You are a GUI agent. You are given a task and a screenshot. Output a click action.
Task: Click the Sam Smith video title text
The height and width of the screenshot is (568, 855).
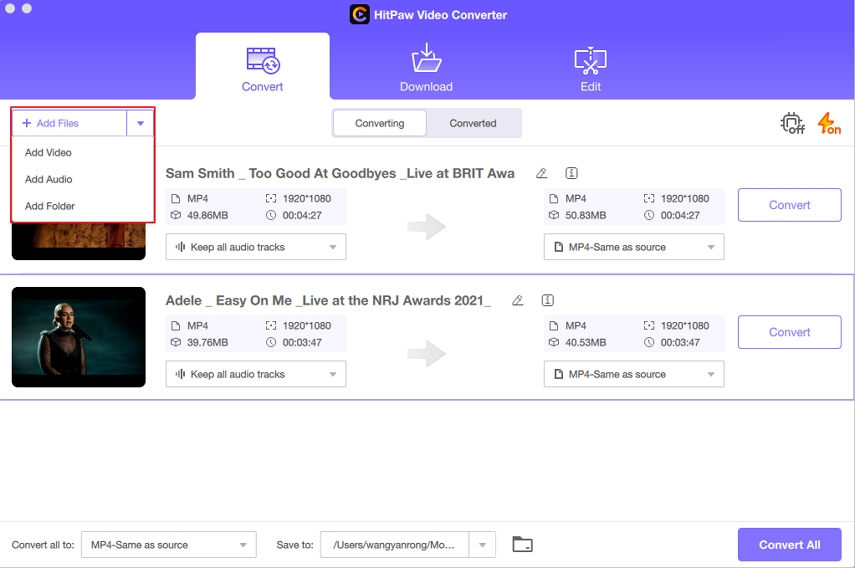coord(340,173)
